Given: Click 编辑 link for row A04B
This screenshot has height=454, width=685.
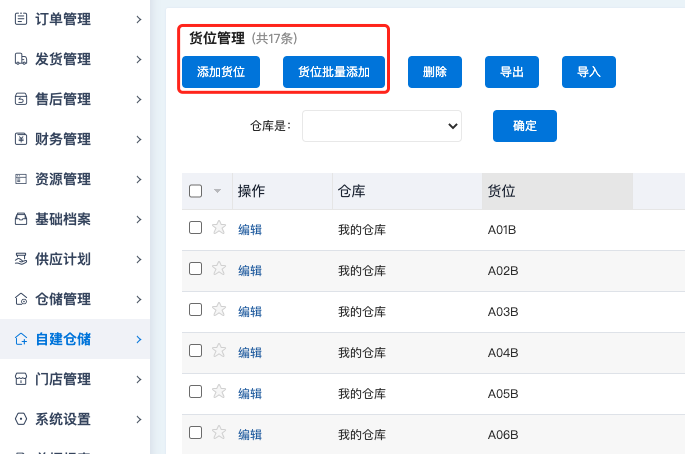Looking at the screenshot, I should click(250, 352).
